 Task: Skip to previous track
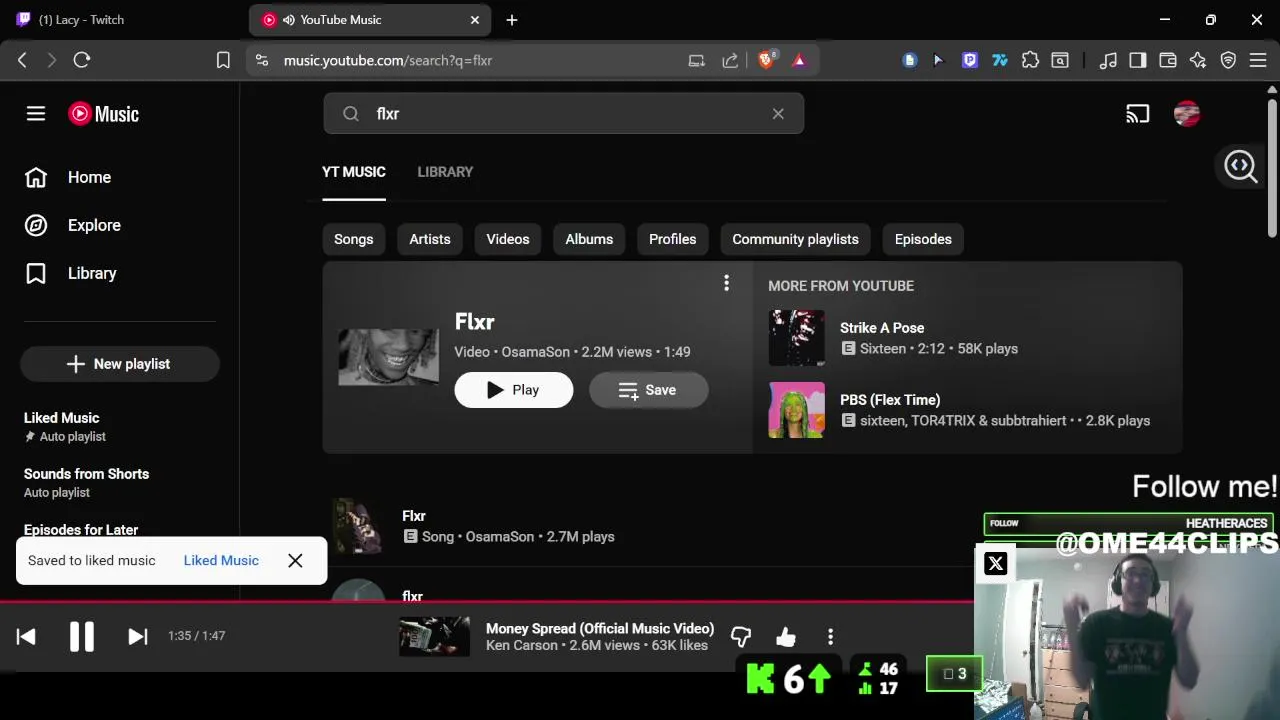(26, 636)
